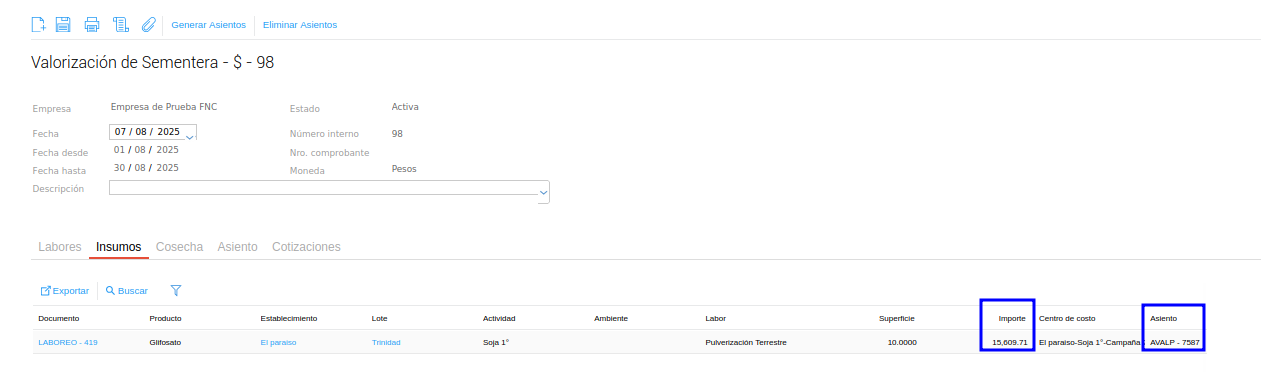Sort by the Establecimiento column header
Viewport: 1261px width, 372px height.
click(x=289, y=319)
